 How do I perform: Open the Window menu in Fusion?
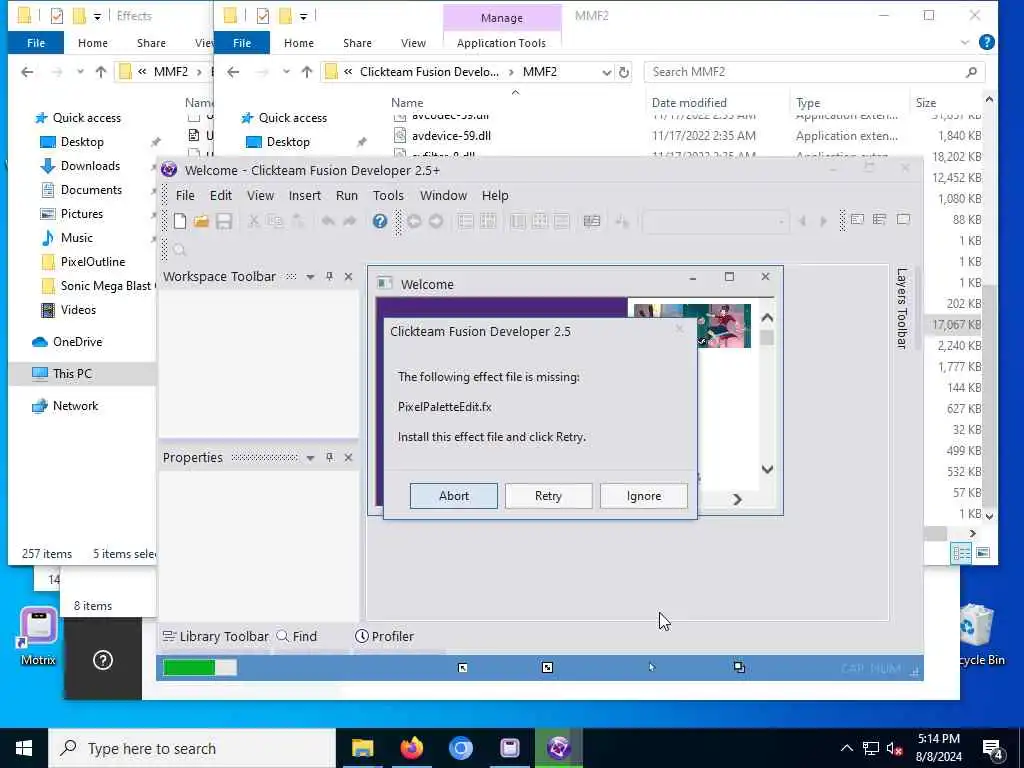443,195
